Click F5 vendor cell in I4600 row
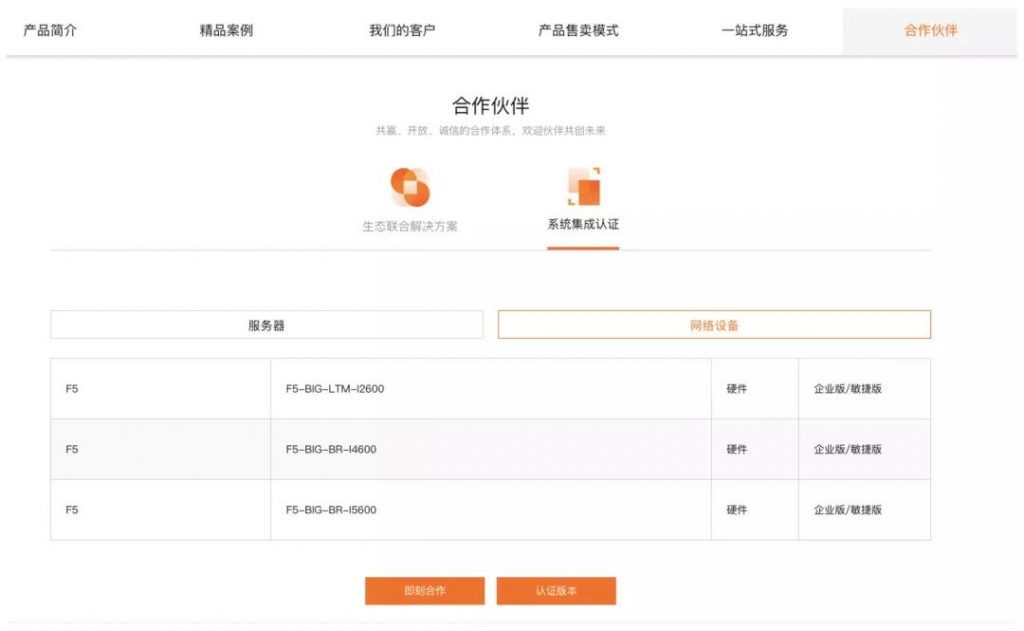 pos(161,449)
